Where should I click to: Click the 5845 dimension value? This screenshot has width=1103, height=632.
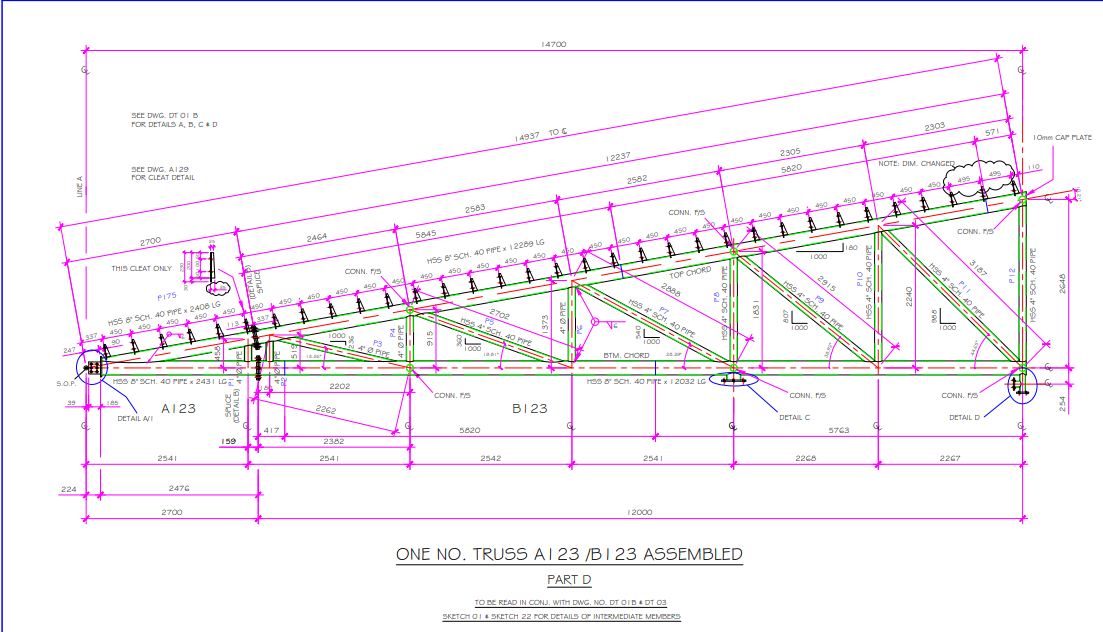[426, 234]
